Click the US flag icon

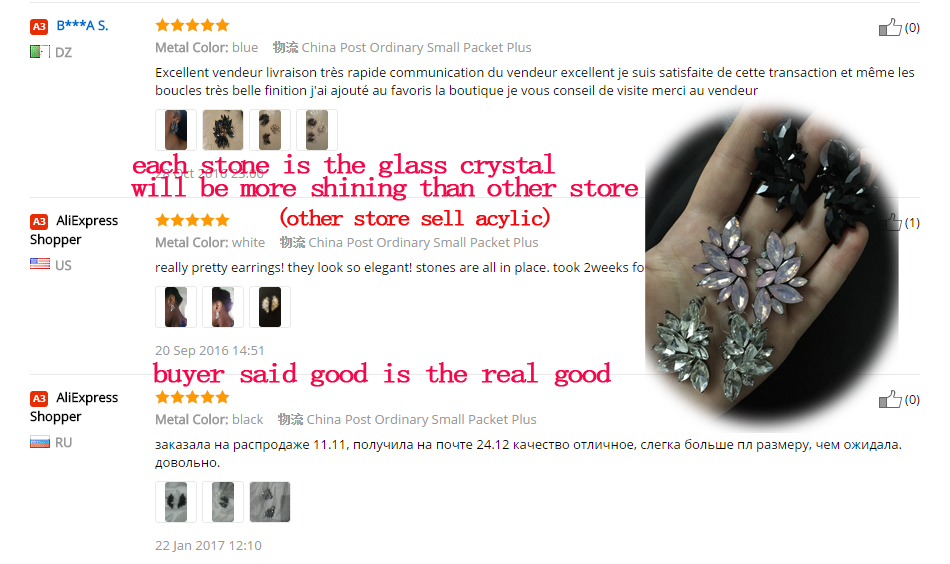tap(40, 264)
